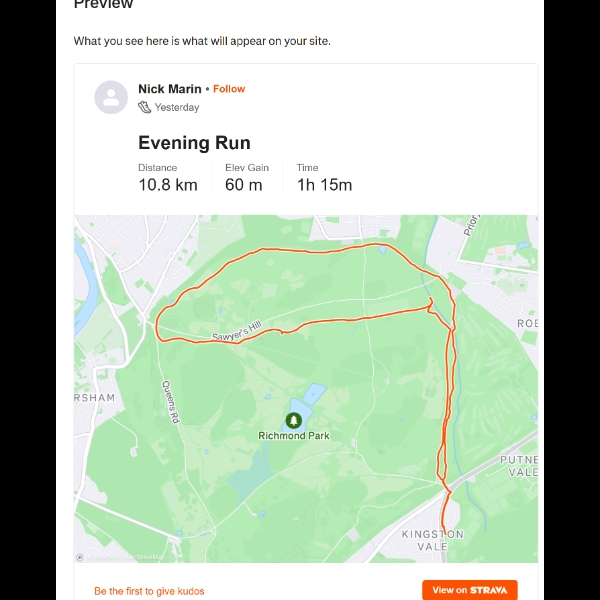
Task: Click the Time 1h 15m stat
Action: point(324,178)
